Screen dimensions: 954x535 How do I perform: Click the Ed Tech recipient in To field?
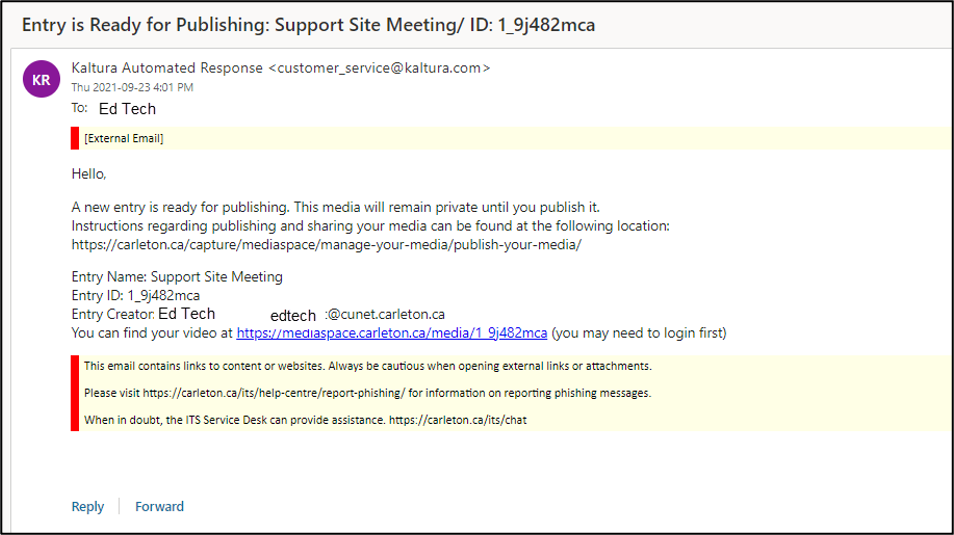click(127, 109)
